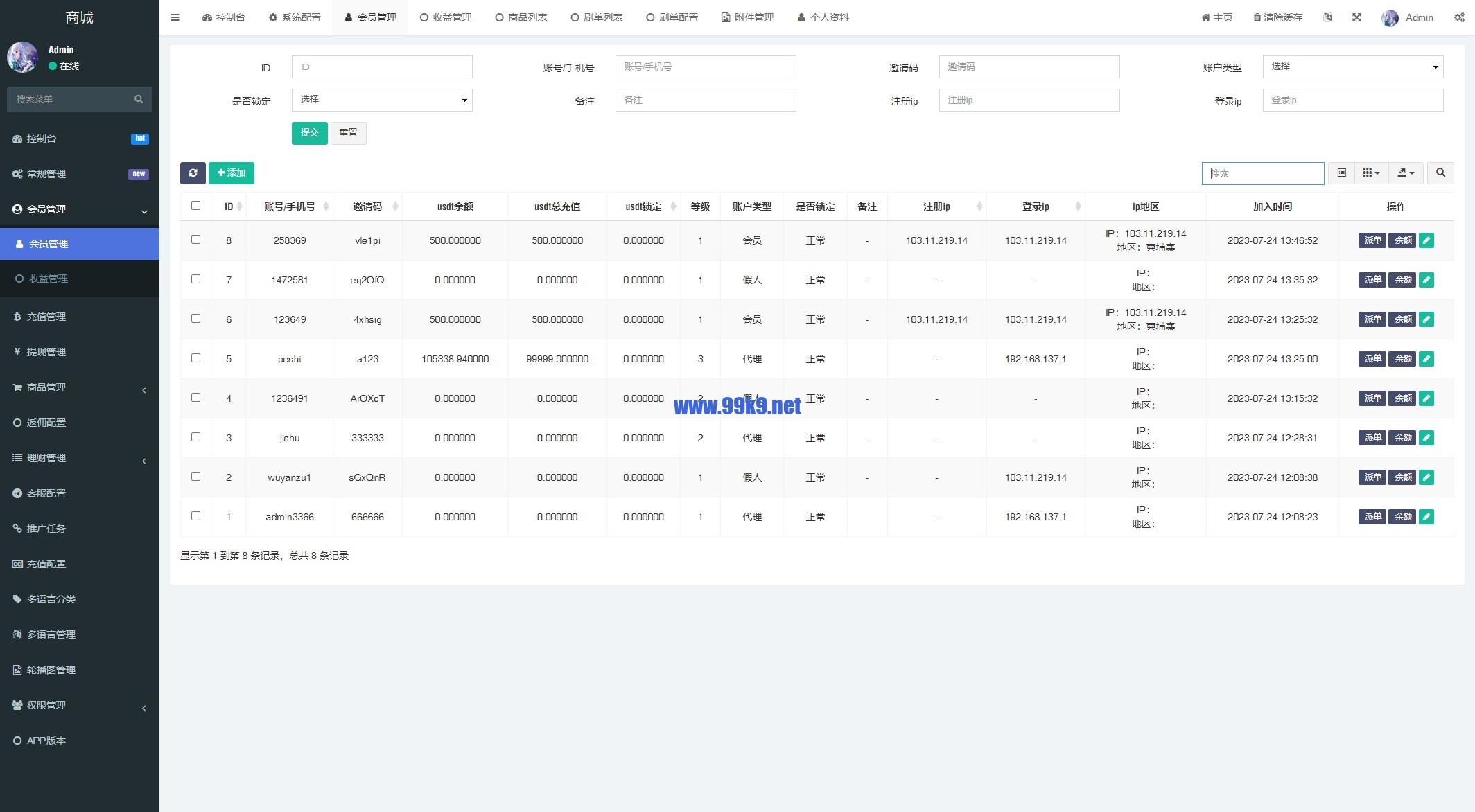Click green edit pencil for ID 8 row
Viewport: 1475px width, 812px height.
(x=1426, y=240)
